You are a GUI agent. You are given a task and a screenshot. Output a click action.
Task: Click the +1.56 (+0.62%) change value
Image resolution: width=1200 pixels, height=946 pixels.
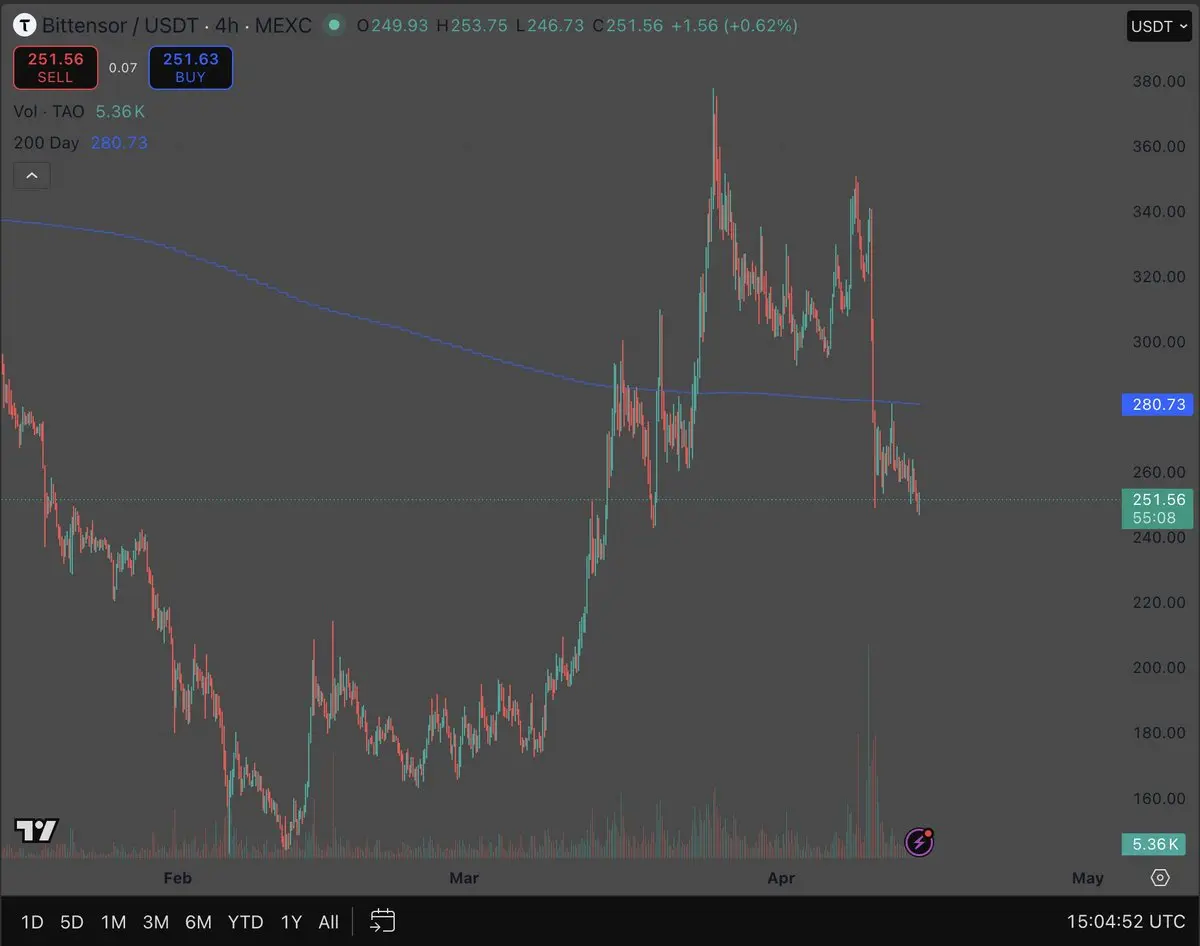pos(734,25)
